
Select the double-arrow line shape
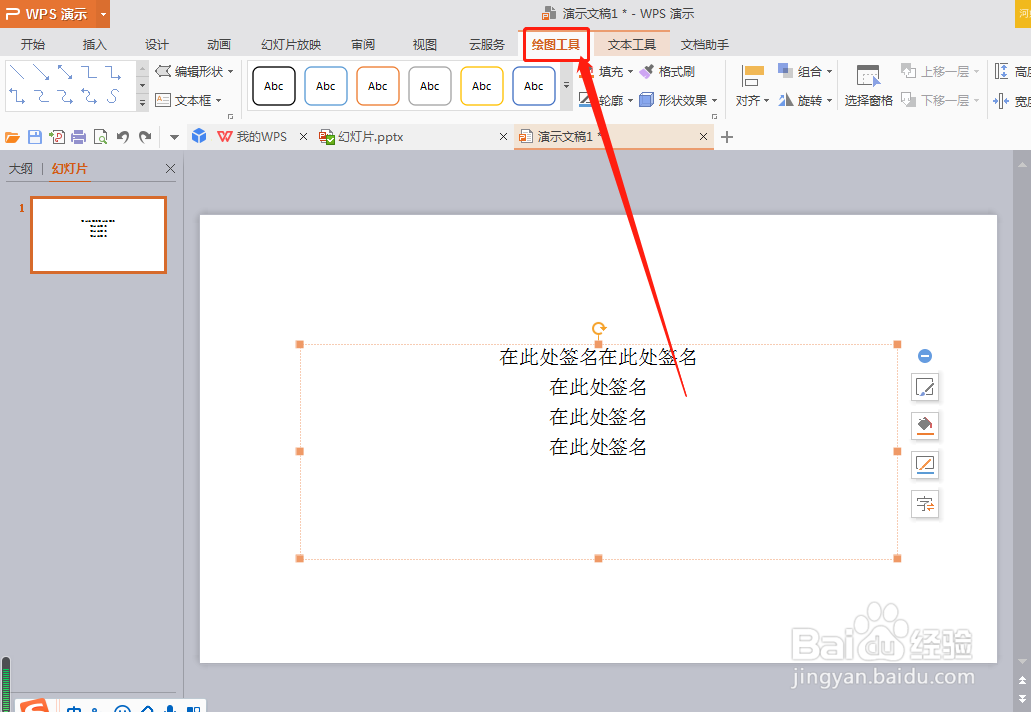[64, 72]
